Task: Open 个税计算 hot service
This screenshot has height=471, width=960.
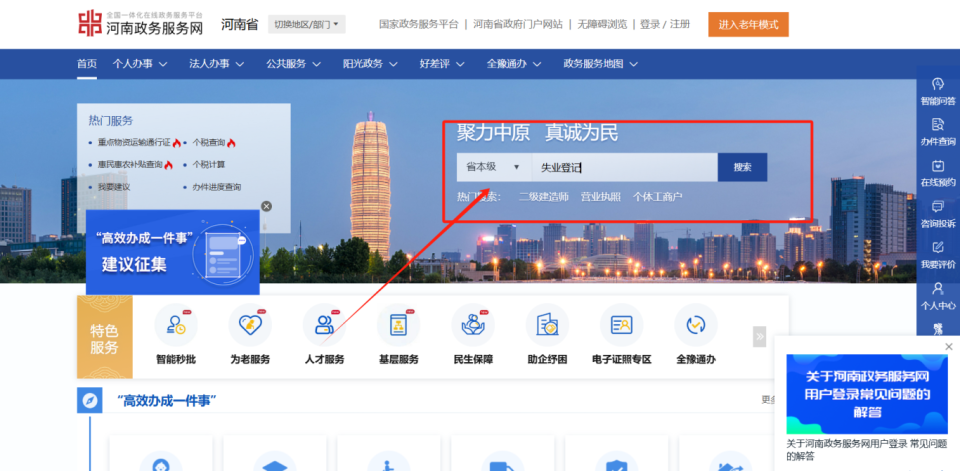Action: pos(209,165)
